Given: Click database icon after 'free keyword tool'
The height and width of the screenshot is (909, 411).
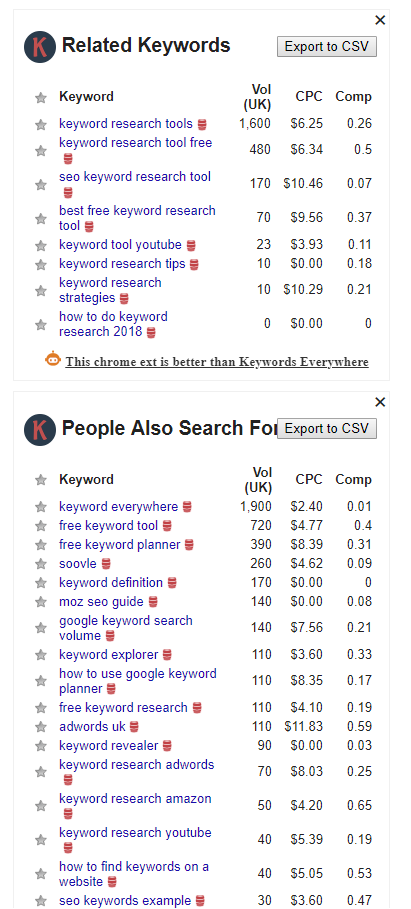Looking at the screenshot, I should (167, 526).
